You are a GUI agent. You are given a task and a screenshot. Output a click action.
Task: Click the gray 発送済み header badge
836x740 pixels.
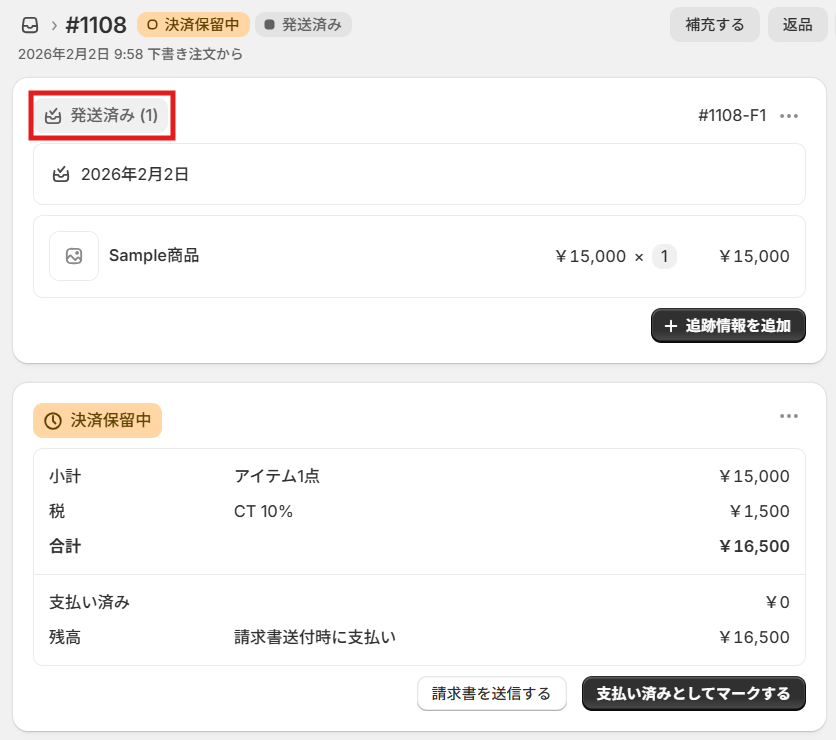[303, 25]
